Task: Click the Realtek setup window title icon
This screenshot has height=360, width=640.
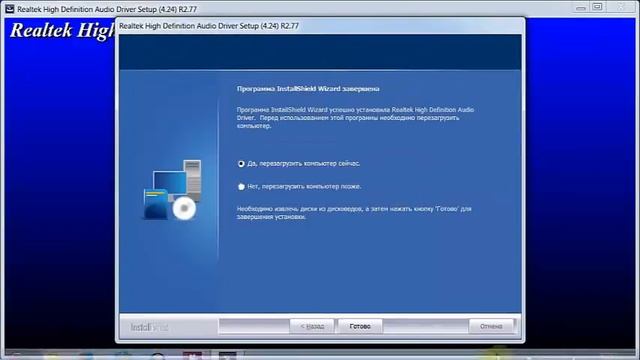Action: coord(9,9)
